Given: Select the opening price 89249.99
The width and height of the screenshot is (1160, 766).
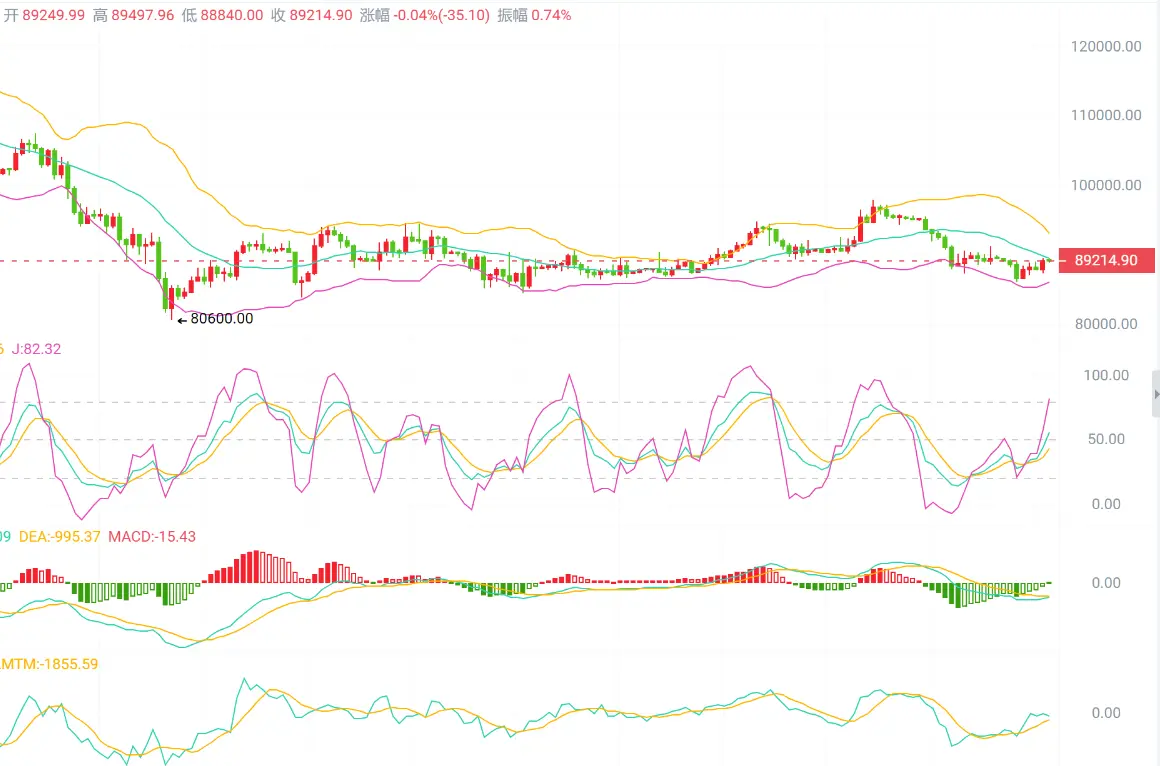Looking at the screenshot, I should click(x=53, y=15).
